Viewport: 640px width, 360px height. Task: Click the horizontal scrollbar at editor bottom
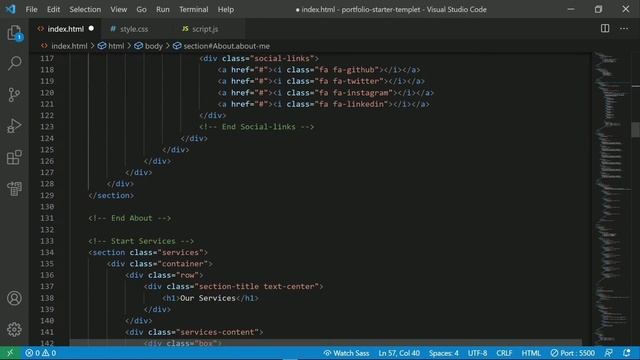[x=326, y=342]
